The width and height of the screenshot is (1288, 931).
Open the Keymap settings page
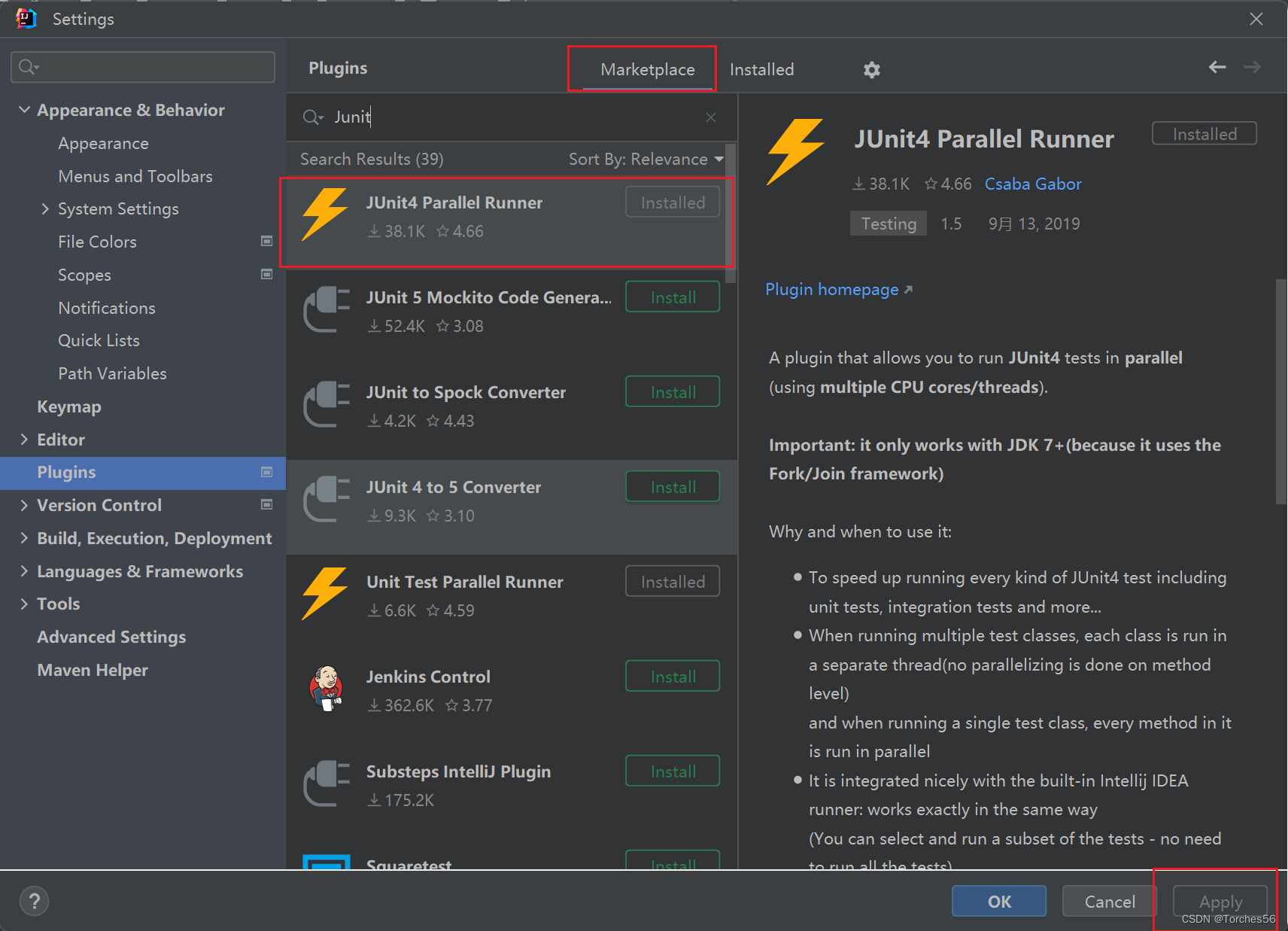pos(69,406)
